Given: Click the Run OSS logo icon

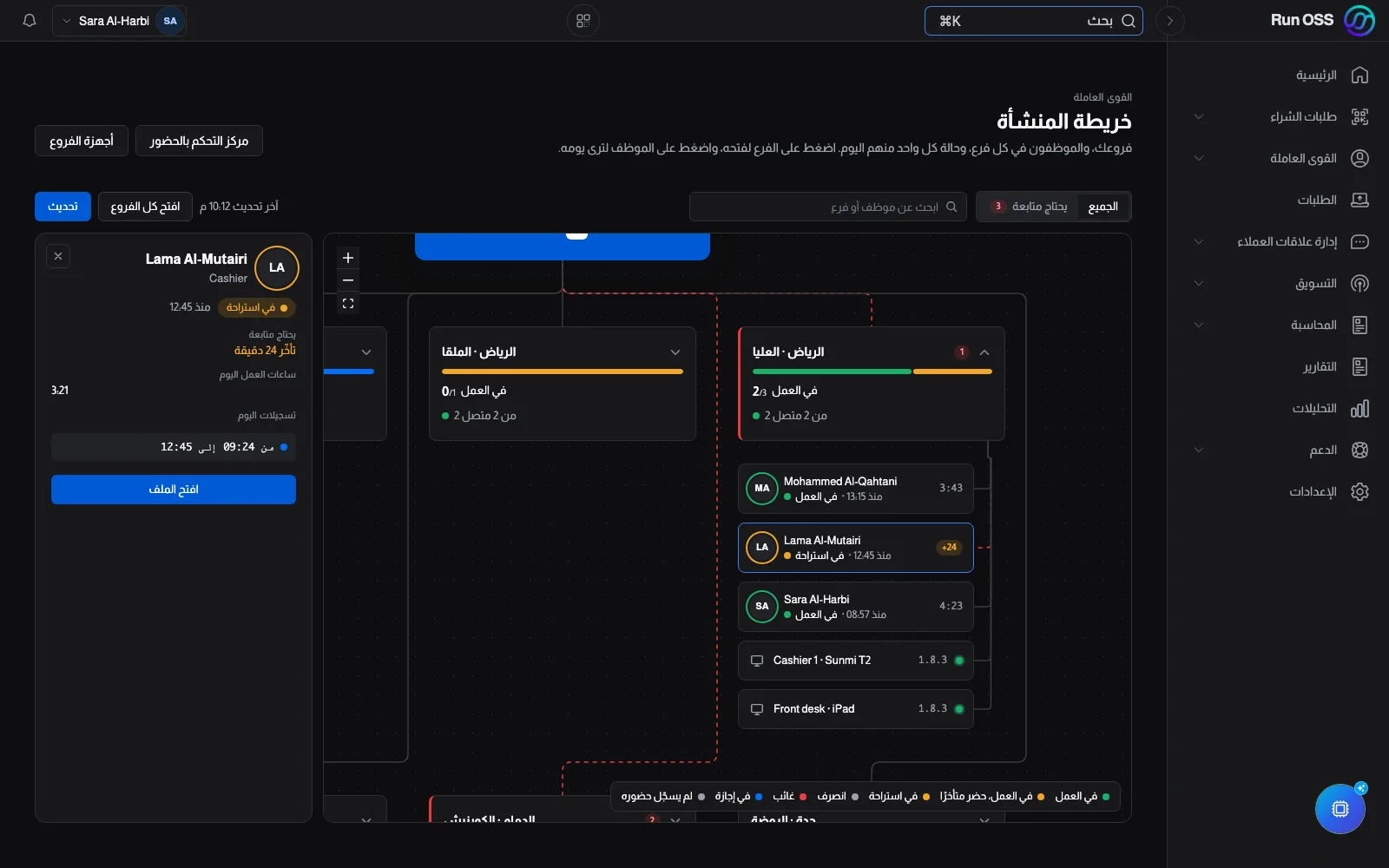Looking at the screenshot, I should click(x=1359, y=21).
